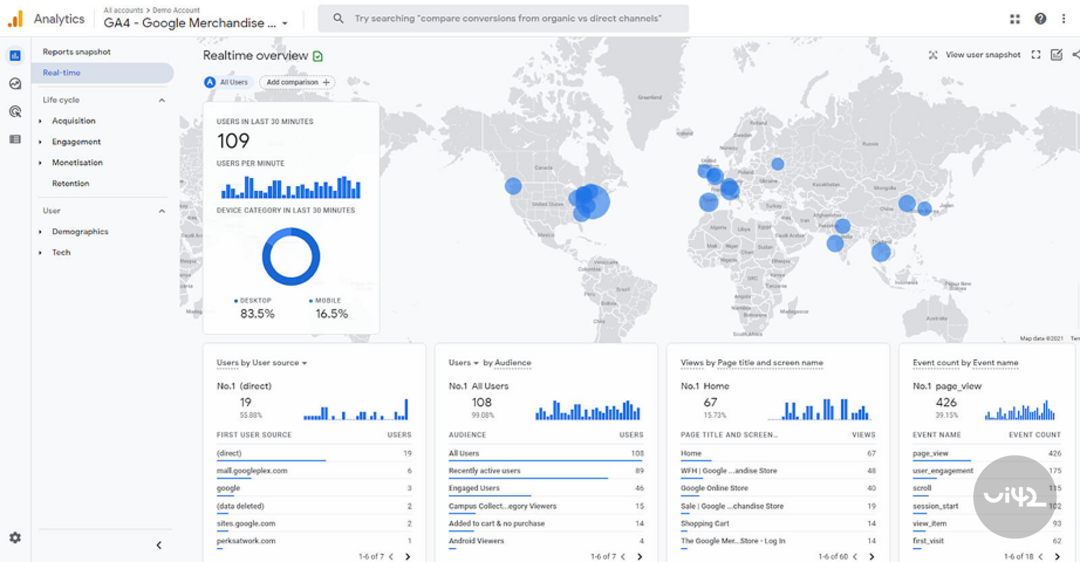1080x562 pixels.
Task: Open Reports snapshot
Action: 76,52
